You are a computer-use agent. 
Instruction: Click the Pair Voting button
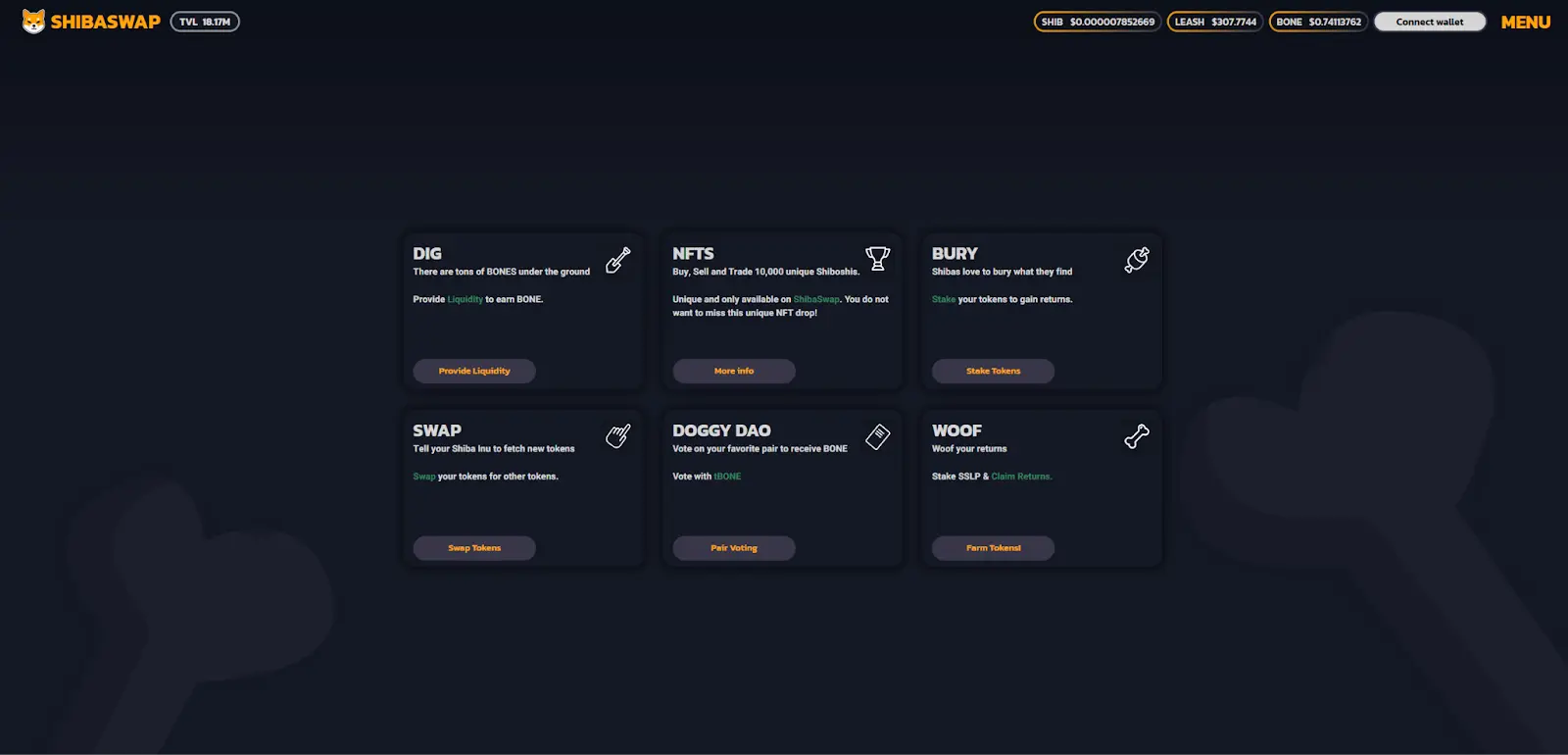[x=734, y=548]
